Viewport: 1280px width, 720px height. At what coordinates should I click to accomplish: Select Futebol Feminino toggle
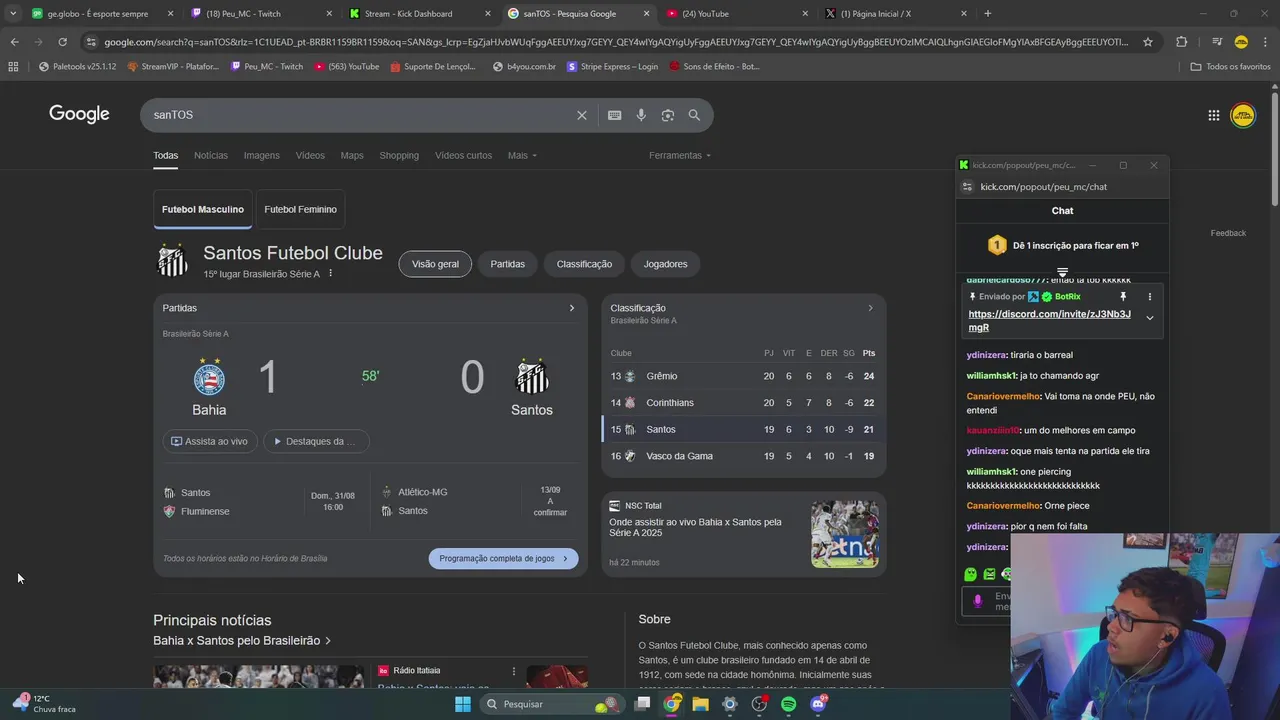pos(300,209)
